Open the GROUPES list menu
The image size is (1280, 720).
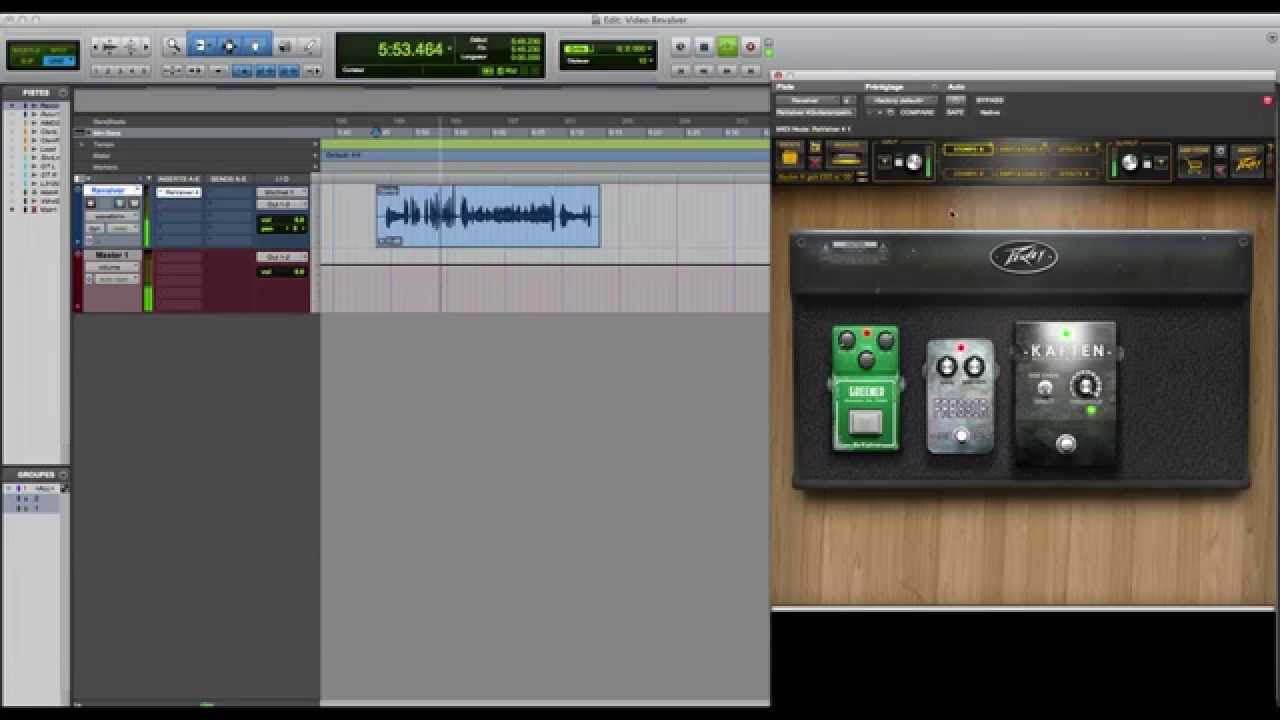(x=63, y=474)
